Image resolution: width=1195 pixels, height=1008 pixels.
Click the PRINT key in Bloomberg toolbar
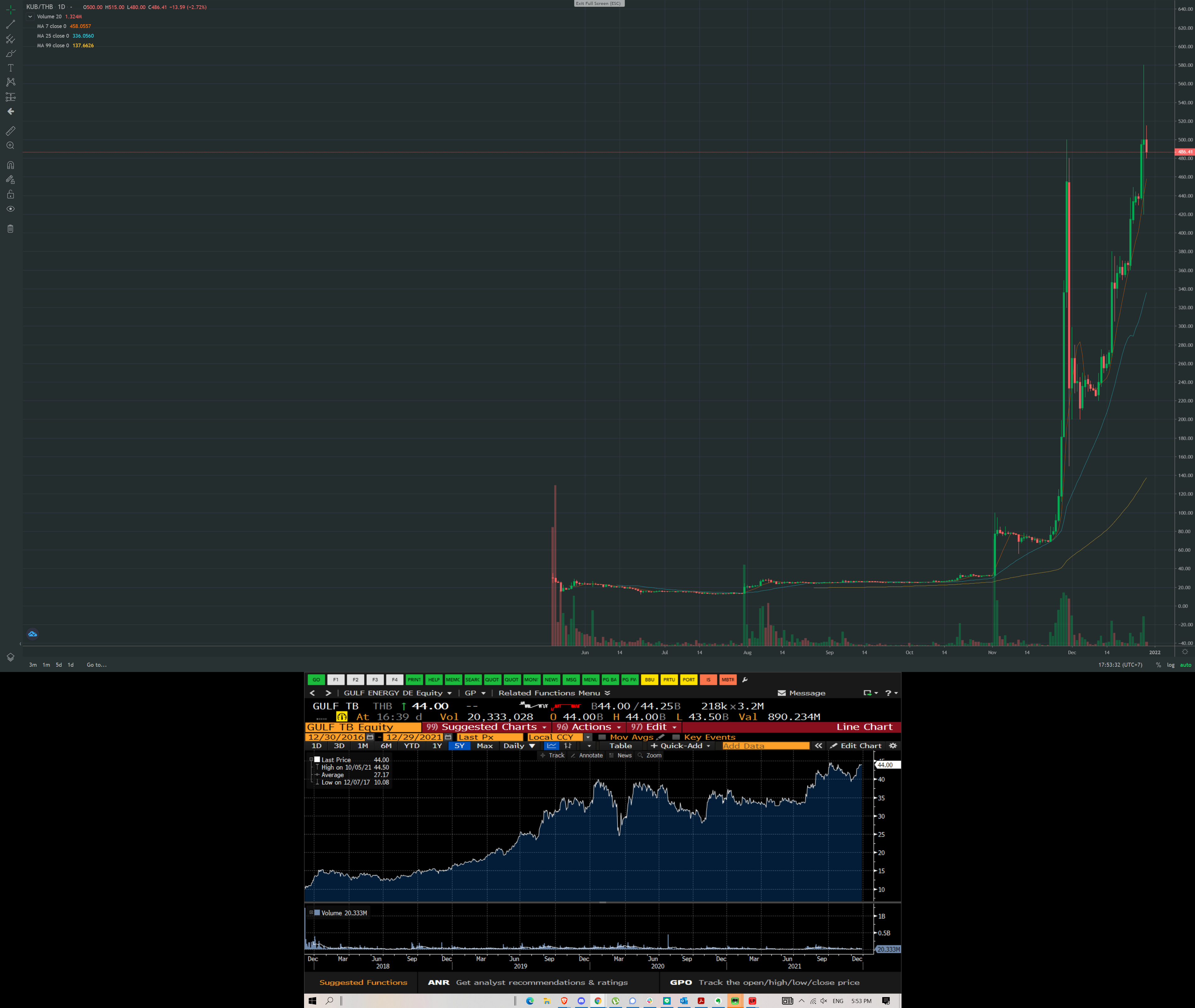(x=414, y=679)
